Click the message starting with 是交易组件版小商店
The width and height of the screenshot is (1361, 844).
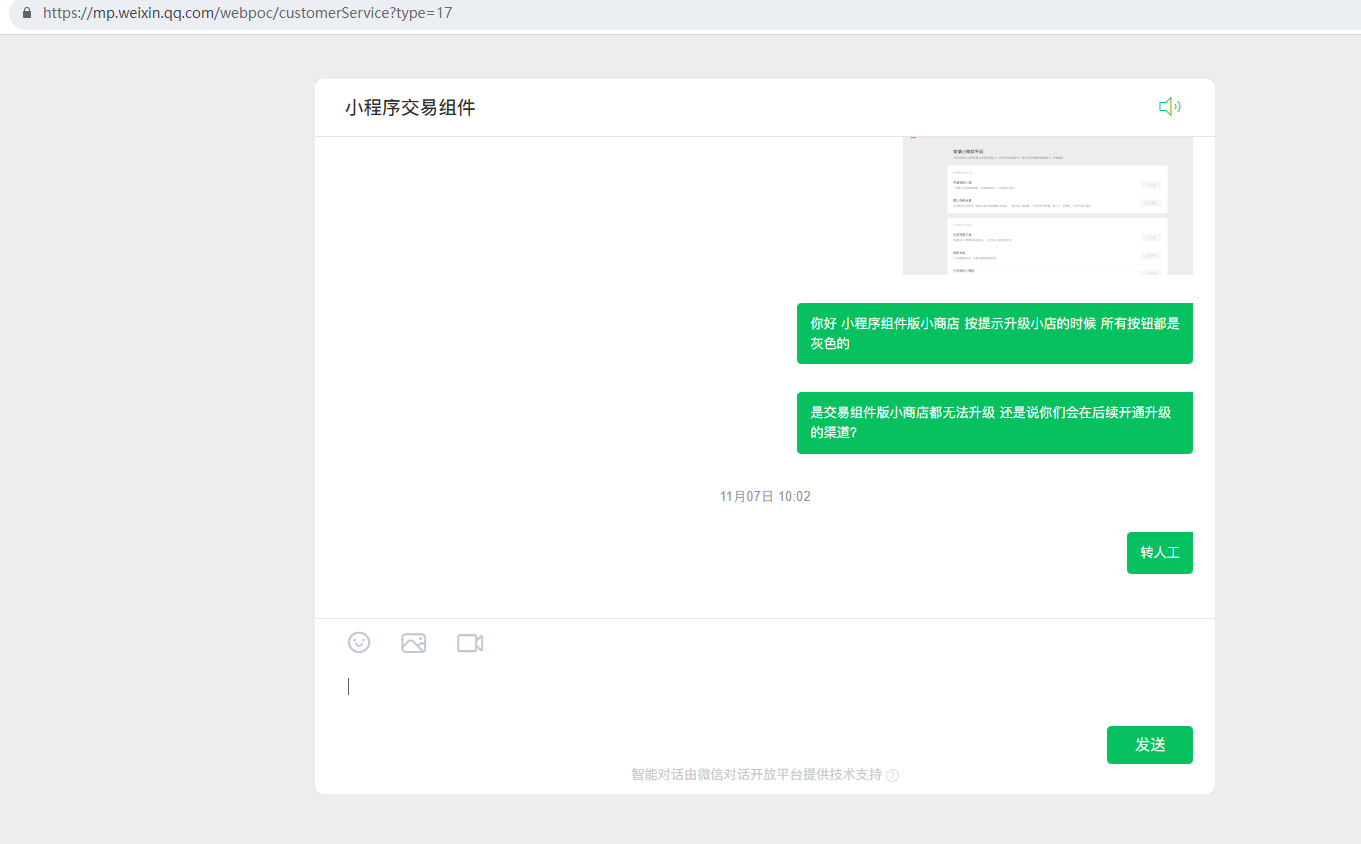[995, 423]
